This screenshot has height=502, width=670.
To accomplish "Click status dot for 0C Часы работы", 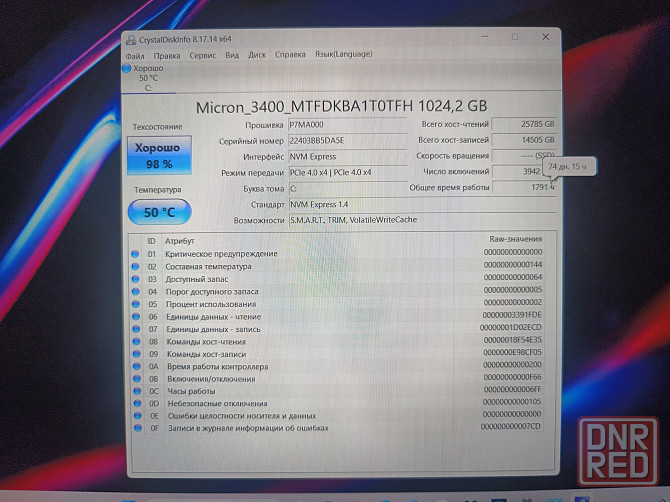I will tap(138, 391).
